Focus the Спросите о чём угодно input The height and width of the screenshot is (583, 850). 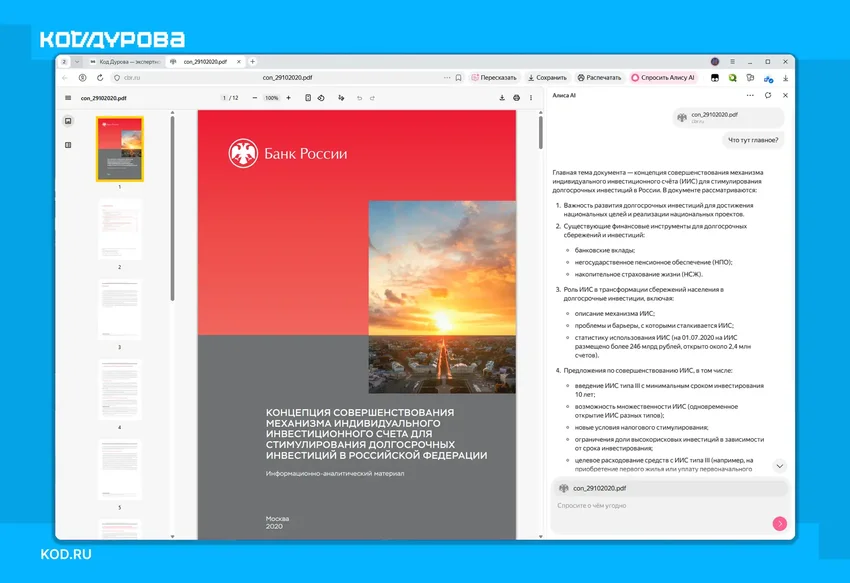661,505
